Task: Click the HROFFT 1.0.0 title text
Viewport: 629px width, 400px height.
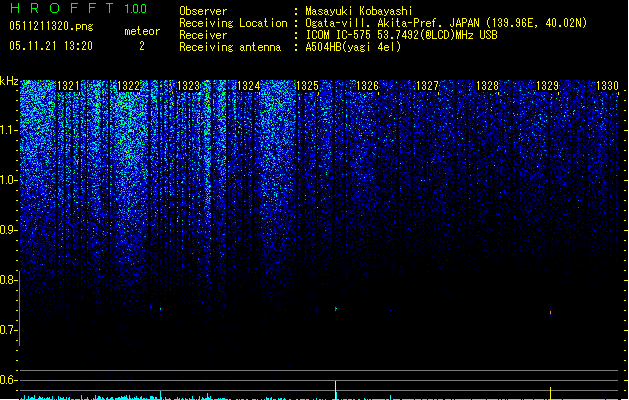Action: (79, 8)
